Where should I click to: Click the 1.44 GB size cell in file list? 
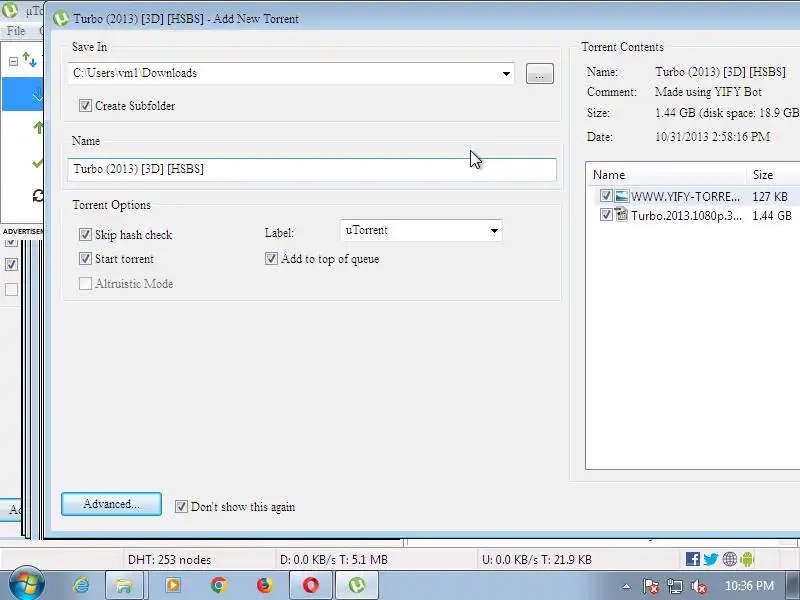pyautogui.click(x=771, y=216)
